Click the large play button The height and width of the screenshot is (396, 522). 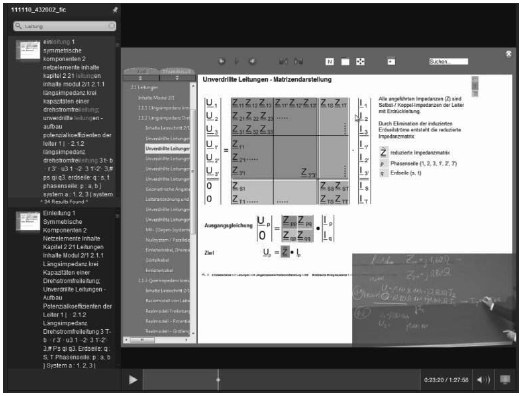coord(133,380)
